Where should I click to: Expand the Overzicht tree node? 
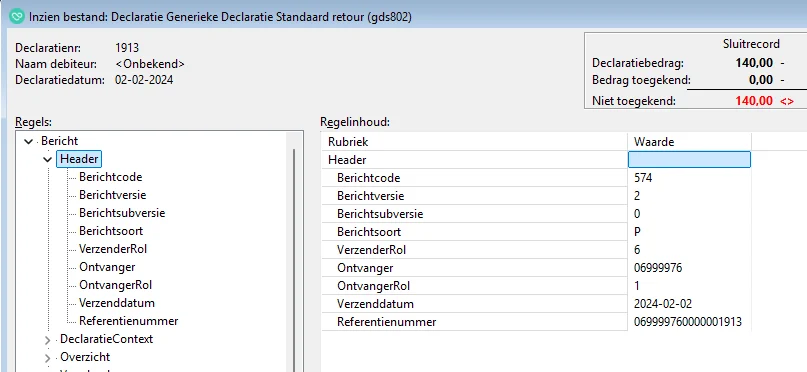(x=47, y=358)
